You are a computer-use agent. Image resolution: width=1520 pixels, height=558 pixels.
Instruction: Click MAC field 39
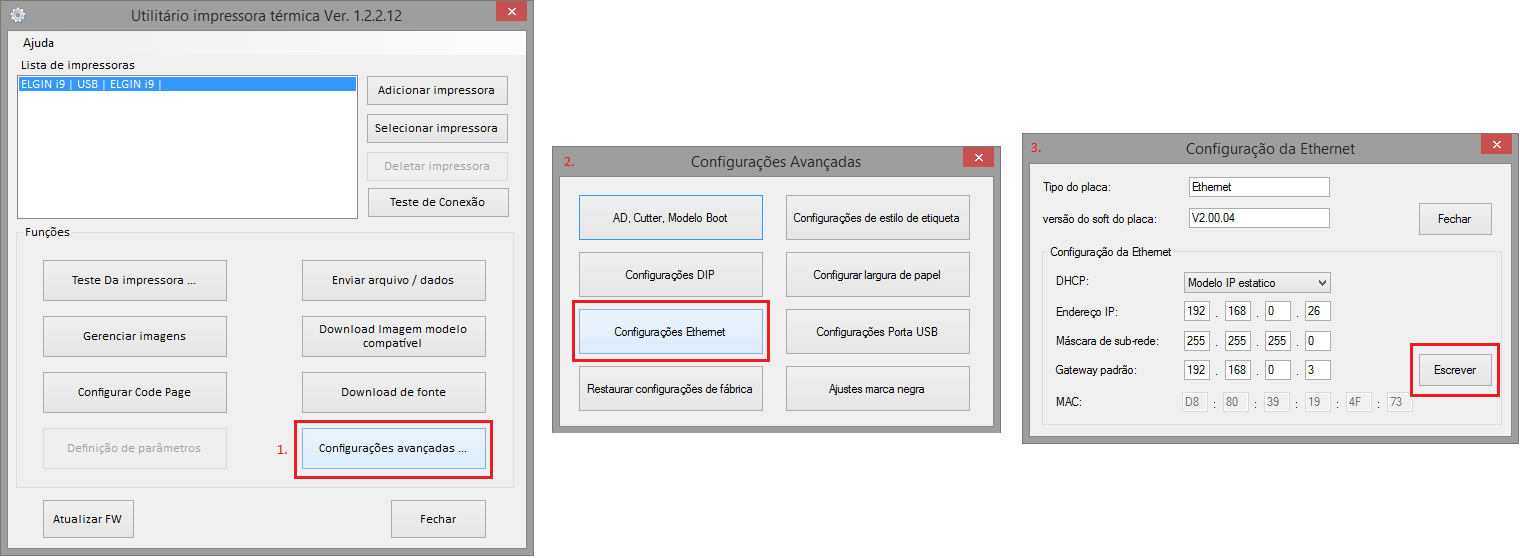(1277, 402)
